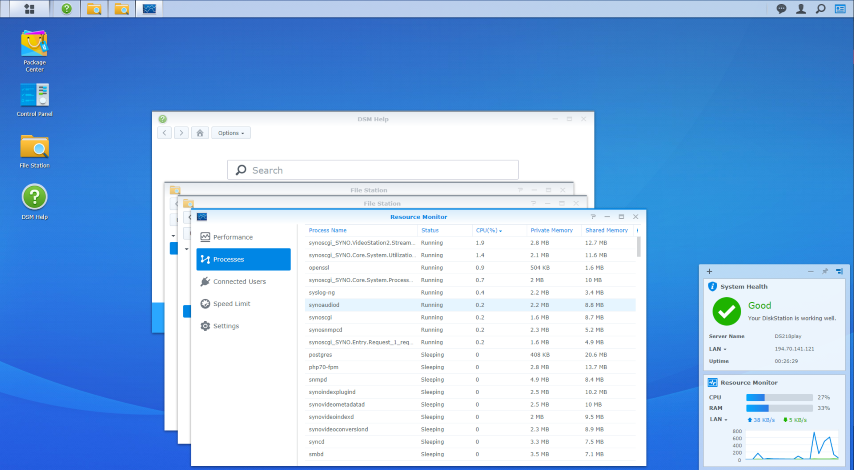
Task: Open Performance in Resource Monitor sidebar
Action: [x=243, y=237]
